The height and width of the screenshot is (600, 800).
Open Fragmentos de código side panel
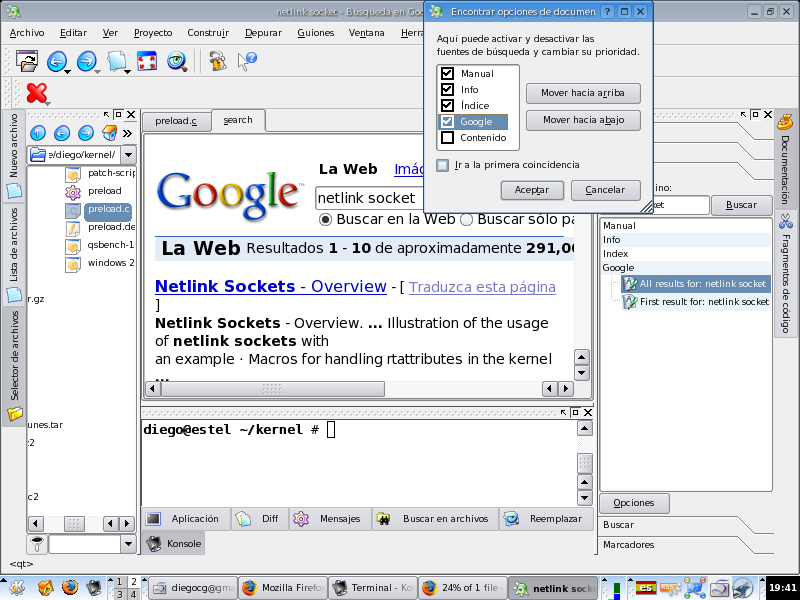coord(785,273)
